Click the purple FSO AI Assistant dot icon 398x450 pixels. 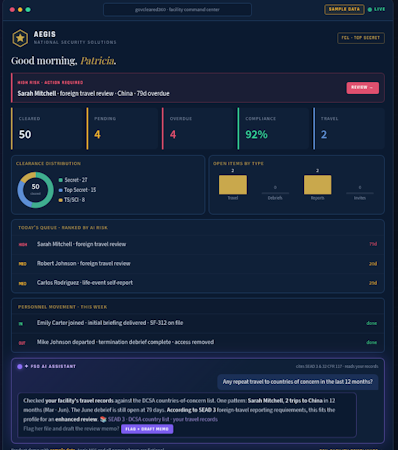[20, 366]
